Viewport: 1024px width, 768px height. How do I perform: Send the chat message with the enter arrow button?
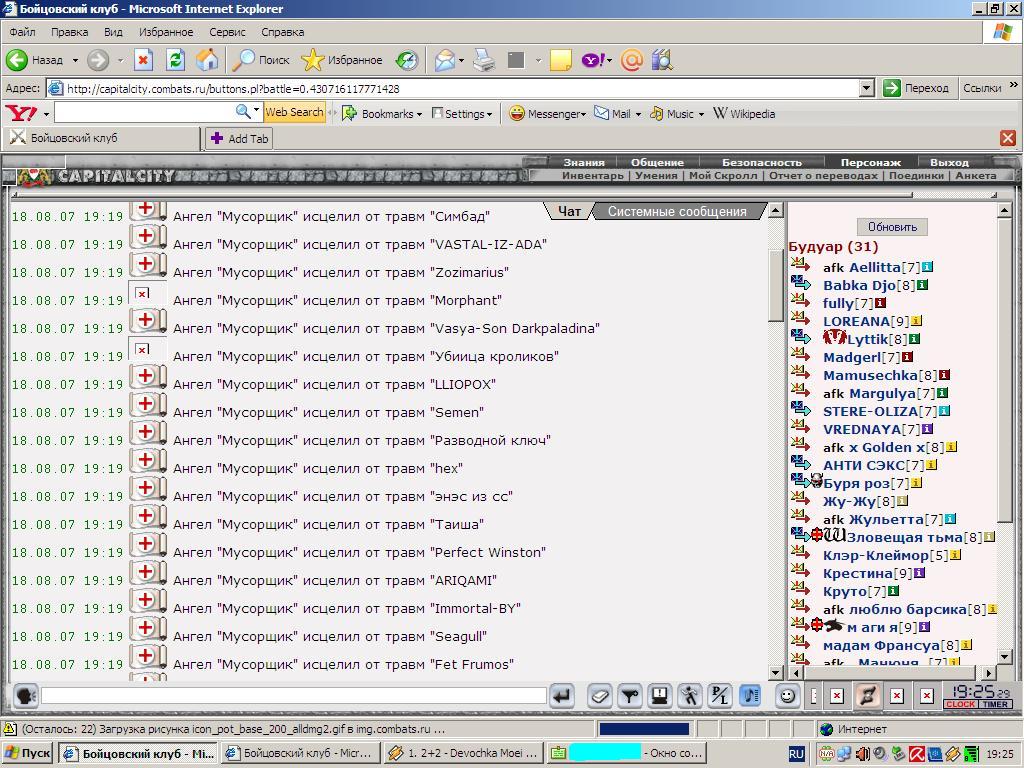[562, 696]
